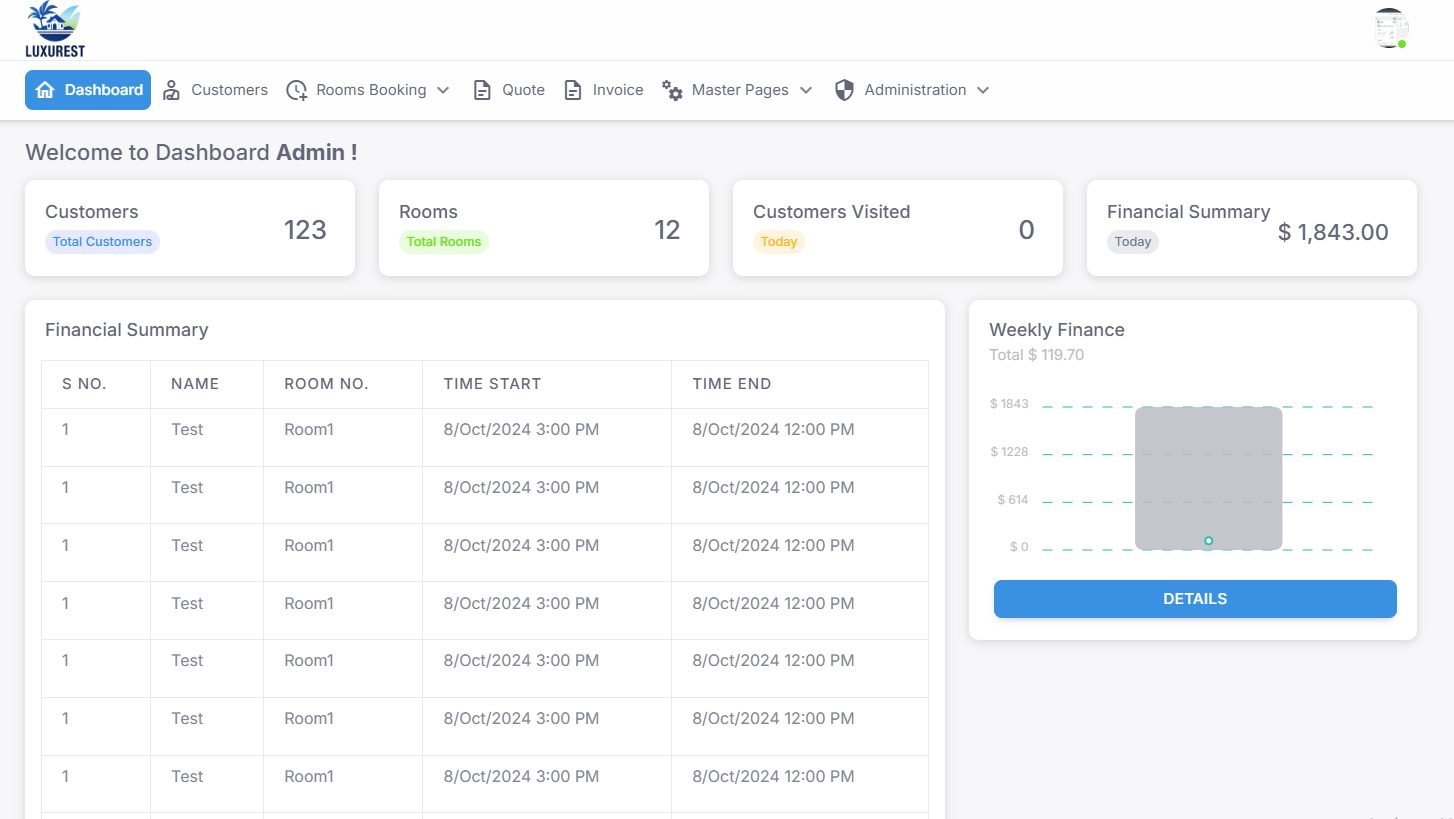Click the Customers person icon
Screen dimensions: 1454x819
coord(172,90)
